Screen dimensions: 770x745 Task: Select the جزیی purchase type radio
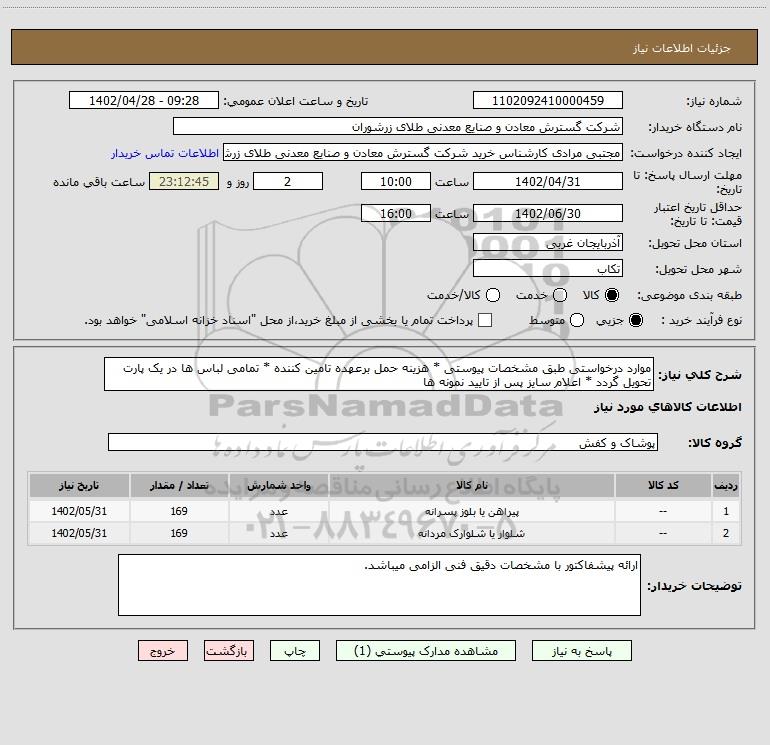(635, 320)
